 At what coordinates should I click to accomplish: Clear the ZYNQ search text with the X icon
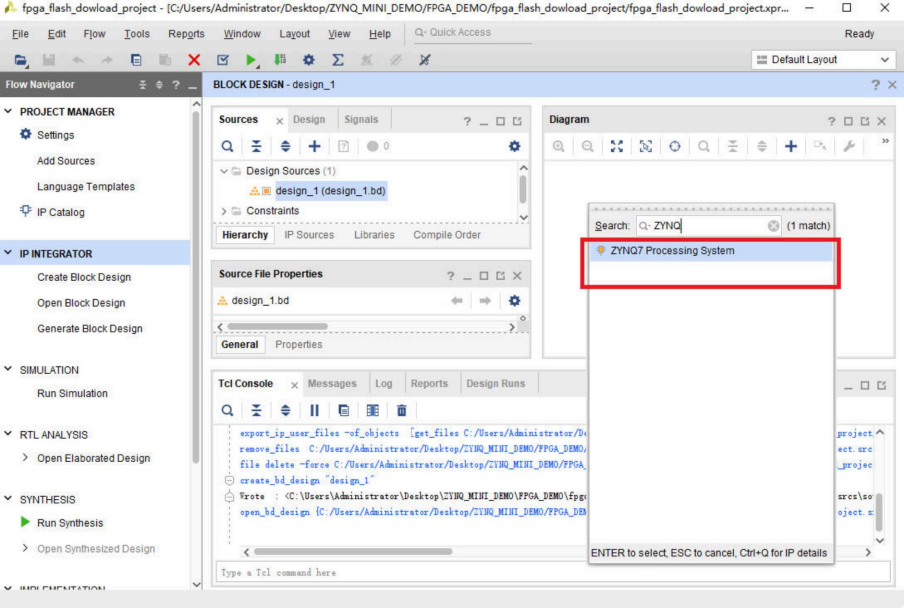tap(773, 226)
